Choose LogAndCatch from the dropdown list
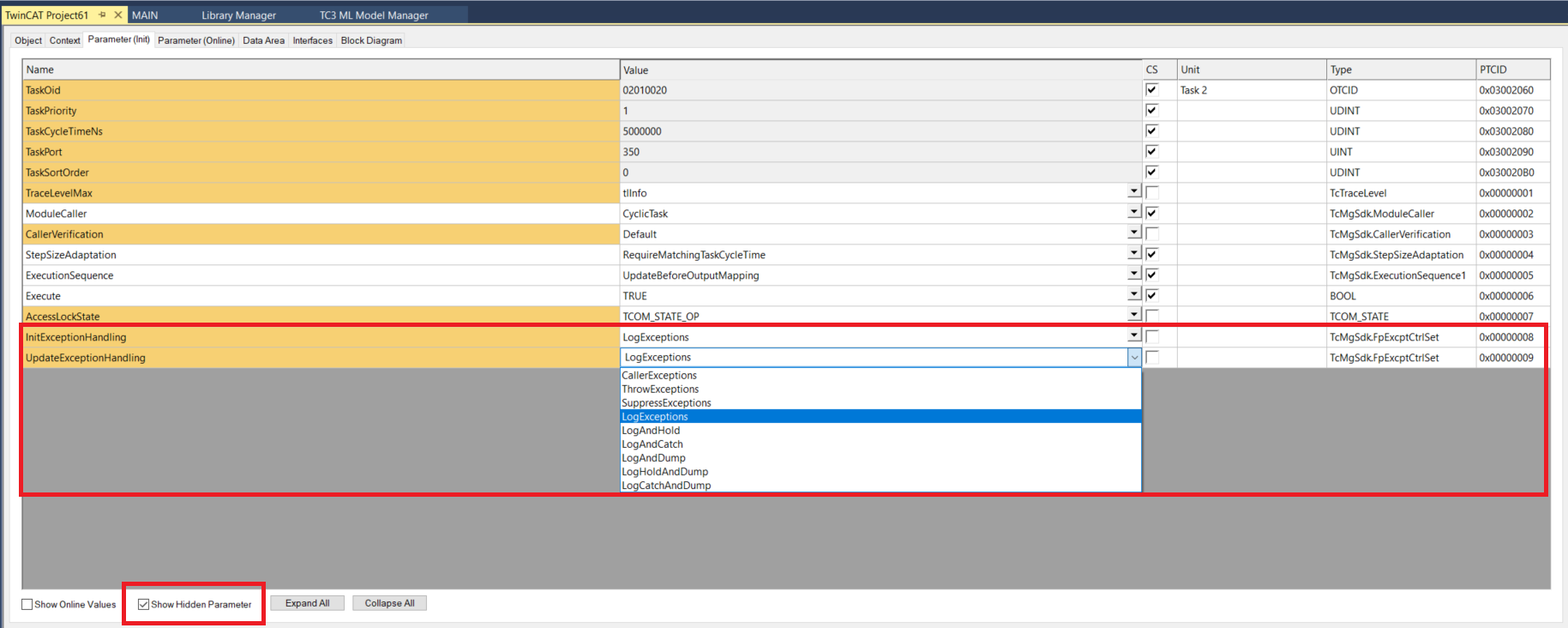Image resolution: width=1568 pixels, height=628 pixels. click(x=880, y=444)
